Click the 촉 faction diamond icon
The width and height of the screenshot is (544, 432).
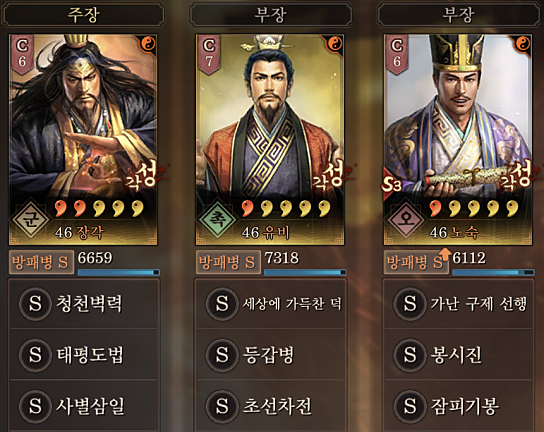217,219
